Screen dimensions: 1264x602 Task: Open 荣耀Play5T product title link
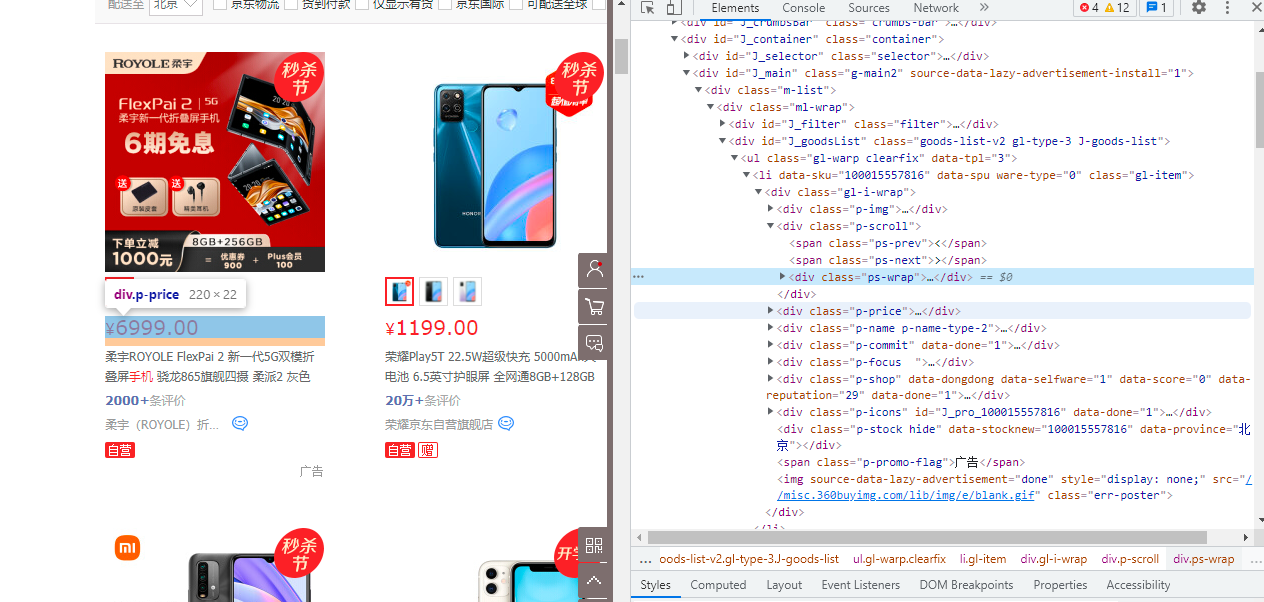point(490,366)
